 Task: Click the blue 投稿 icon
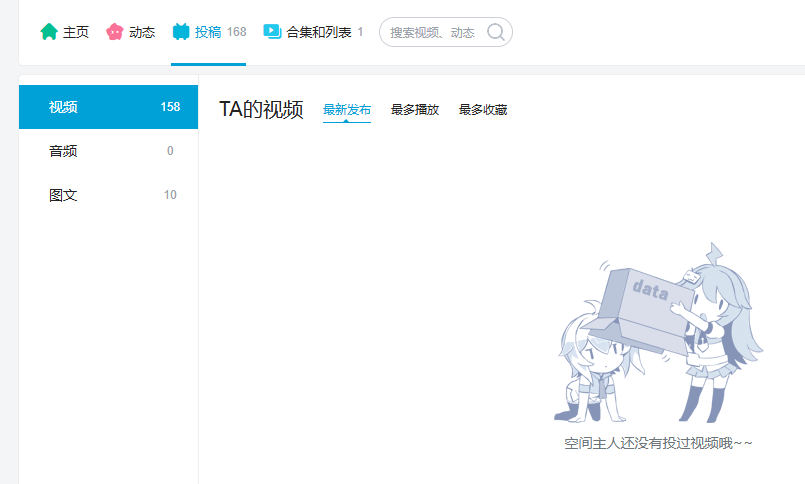[x=181, y=32]
